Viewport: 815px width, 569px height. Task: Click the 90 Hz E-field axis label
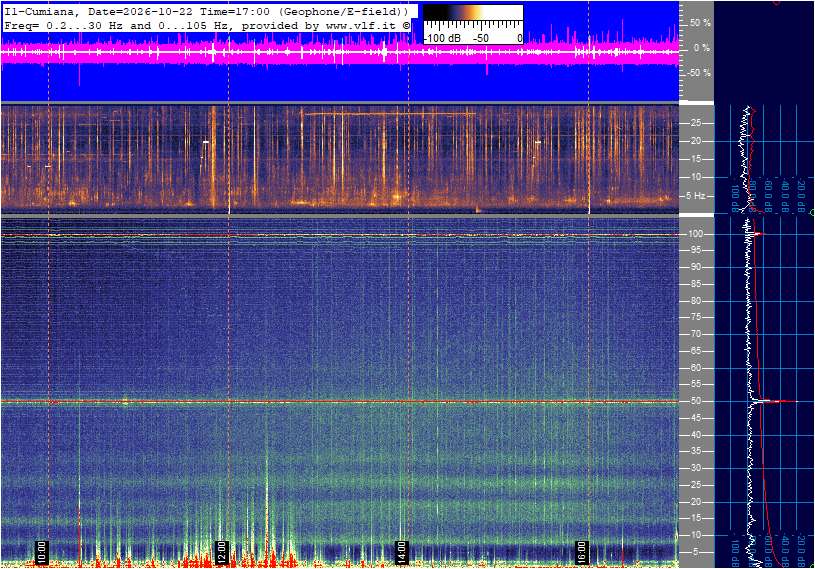point(695,267)
